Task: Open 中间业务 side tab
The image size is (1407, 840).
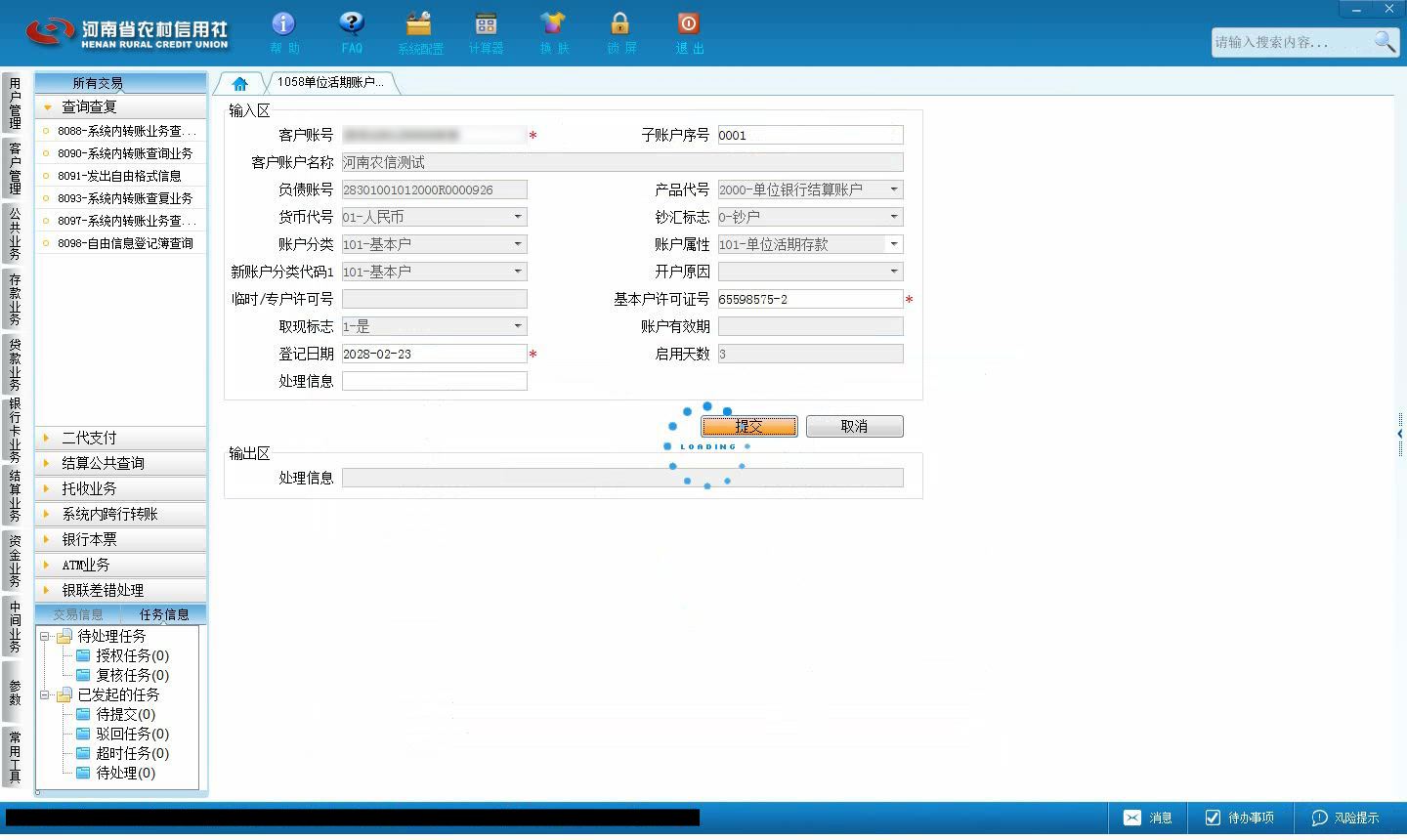Action: tap(15, 627)
